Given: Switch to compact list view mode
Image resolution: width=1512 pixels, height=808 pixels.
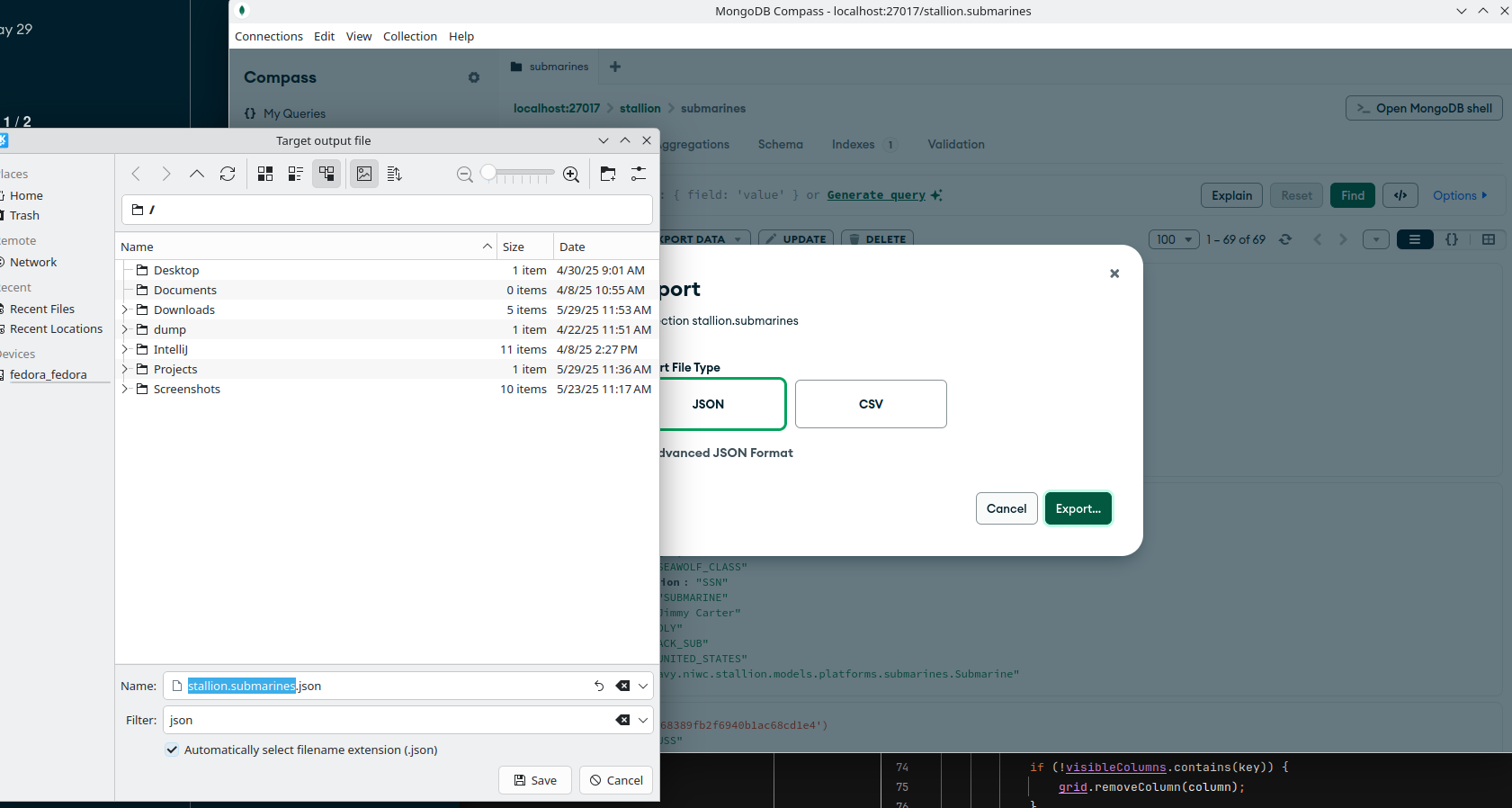Looking at the screenshot, I should [x=295, y=174].
